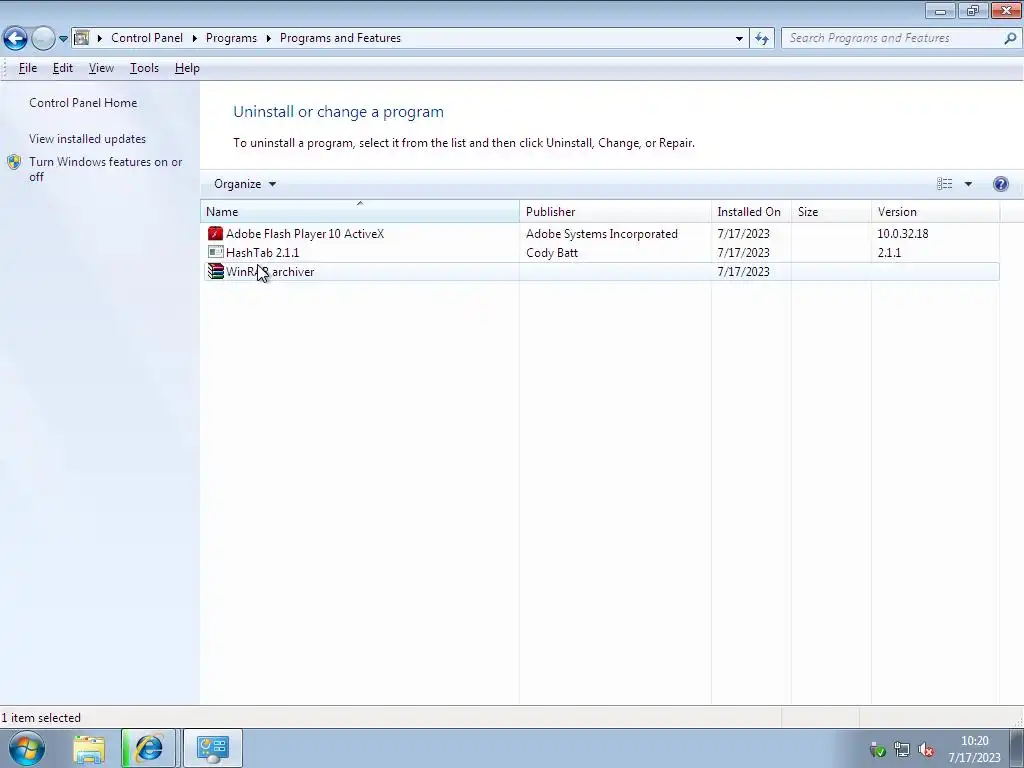The height and width of the screenshot is (768, 1024).
Task: Open Windows Explorer from taskbar
Action: tap(89, 748)
